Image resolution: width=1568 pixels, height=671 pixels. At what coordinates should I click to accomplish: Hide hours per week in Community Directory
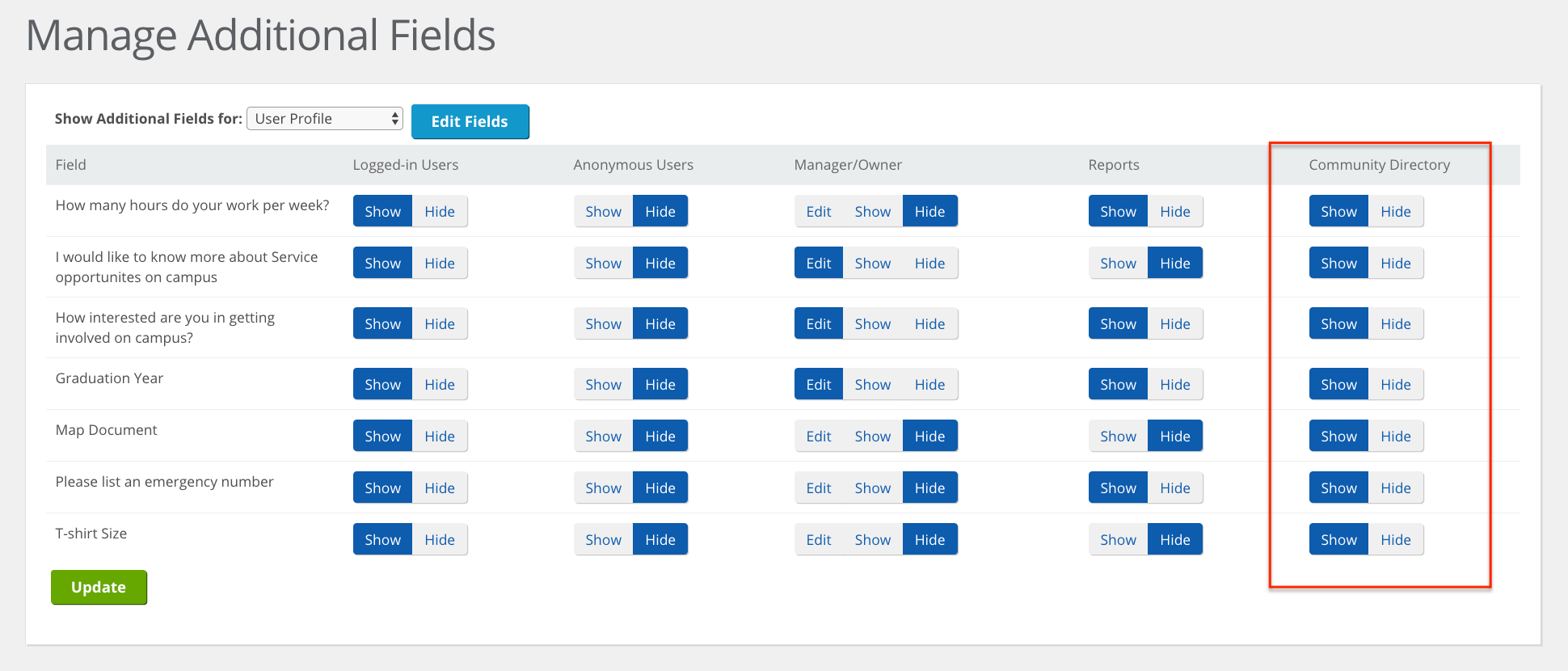pos(1396,211)
